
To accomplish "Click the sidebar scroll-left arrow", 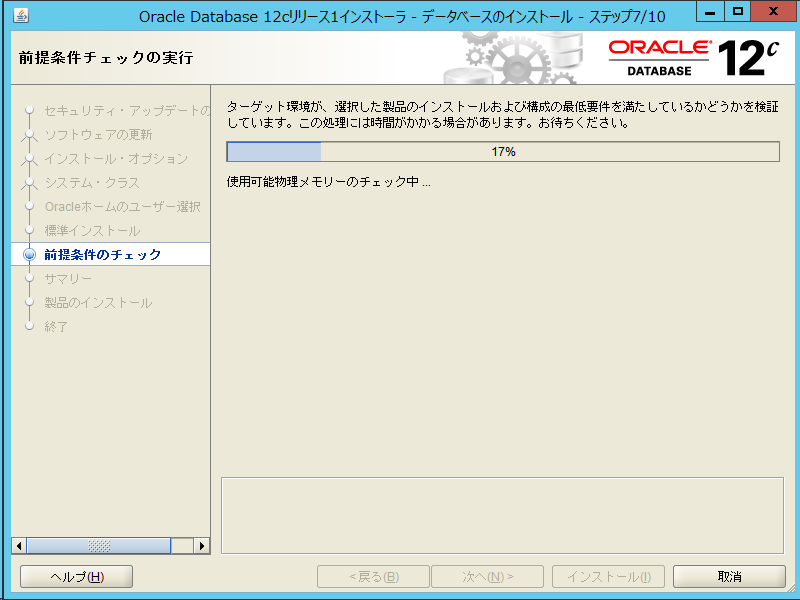I will [19, 546].
